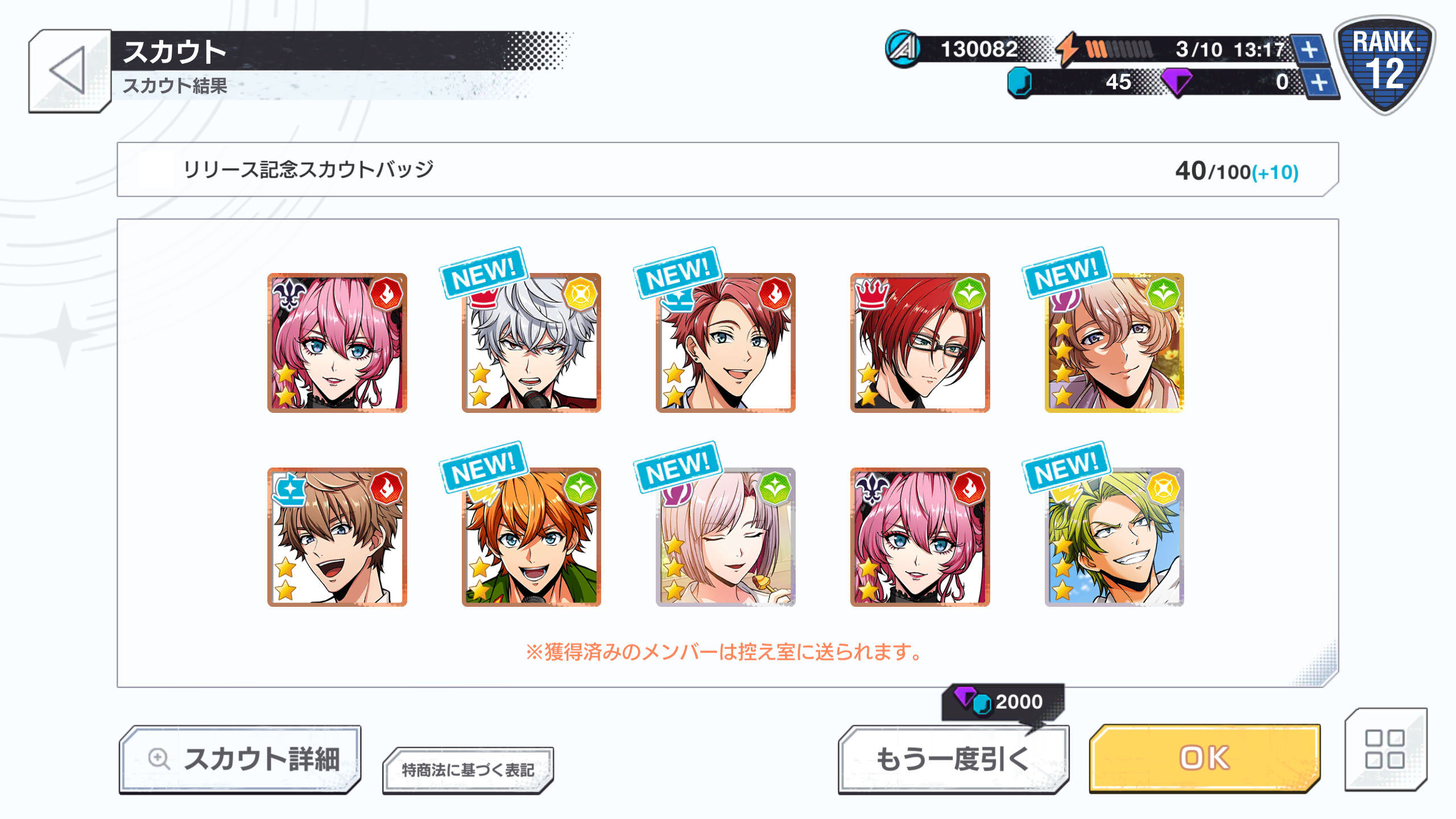
Task: Go back using the arrow button
Action: click(x=69, y=71)
